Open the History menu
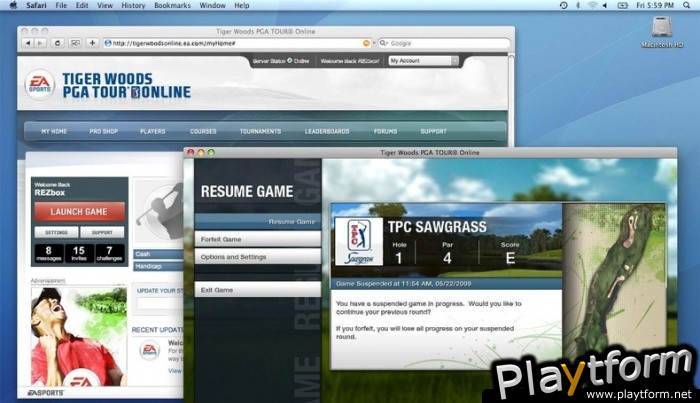Viewport: 700px width, 403px height. coord(133,5)
